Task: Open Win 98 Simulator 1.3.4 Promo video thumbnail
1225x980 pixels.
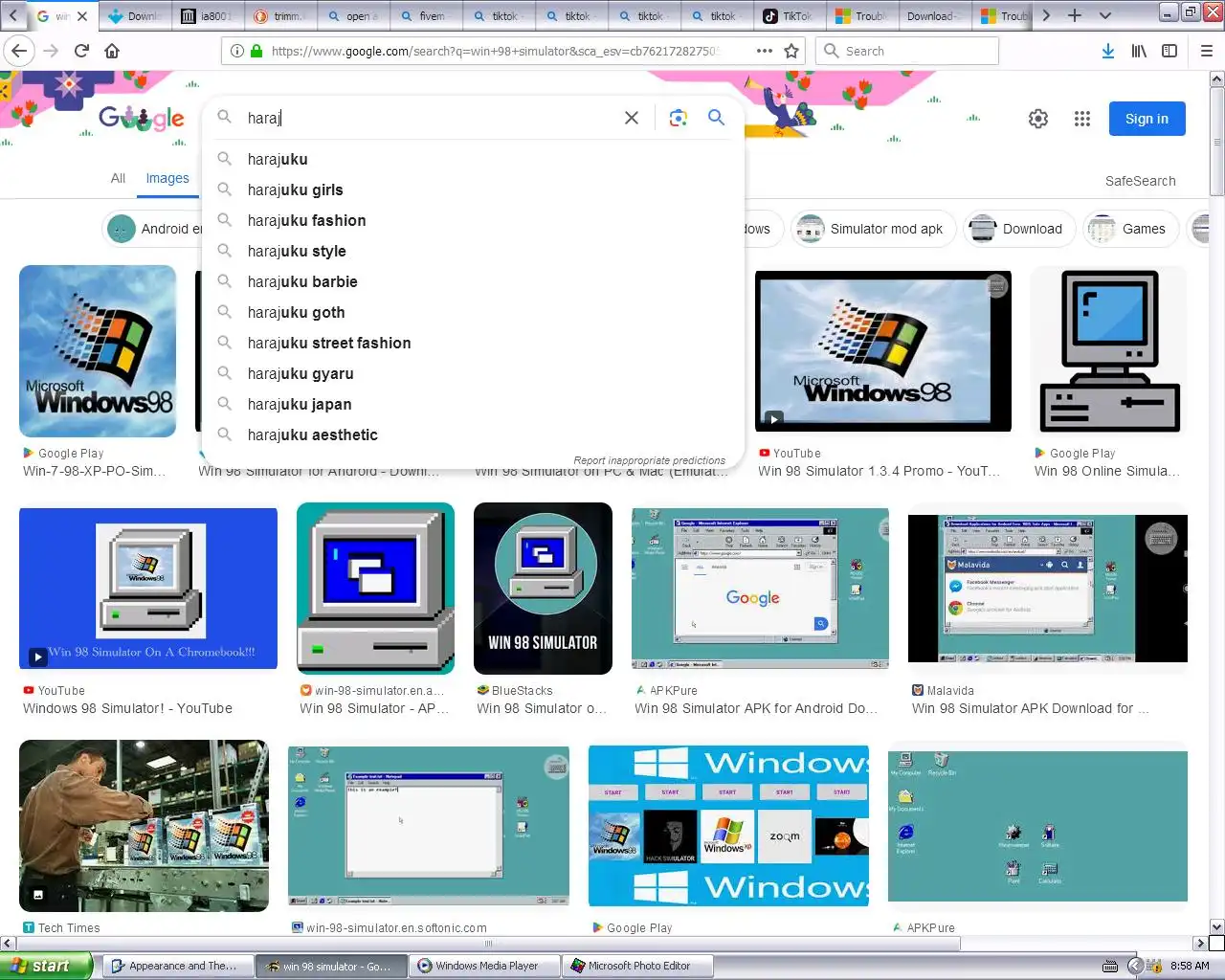Action: (883, 351)
